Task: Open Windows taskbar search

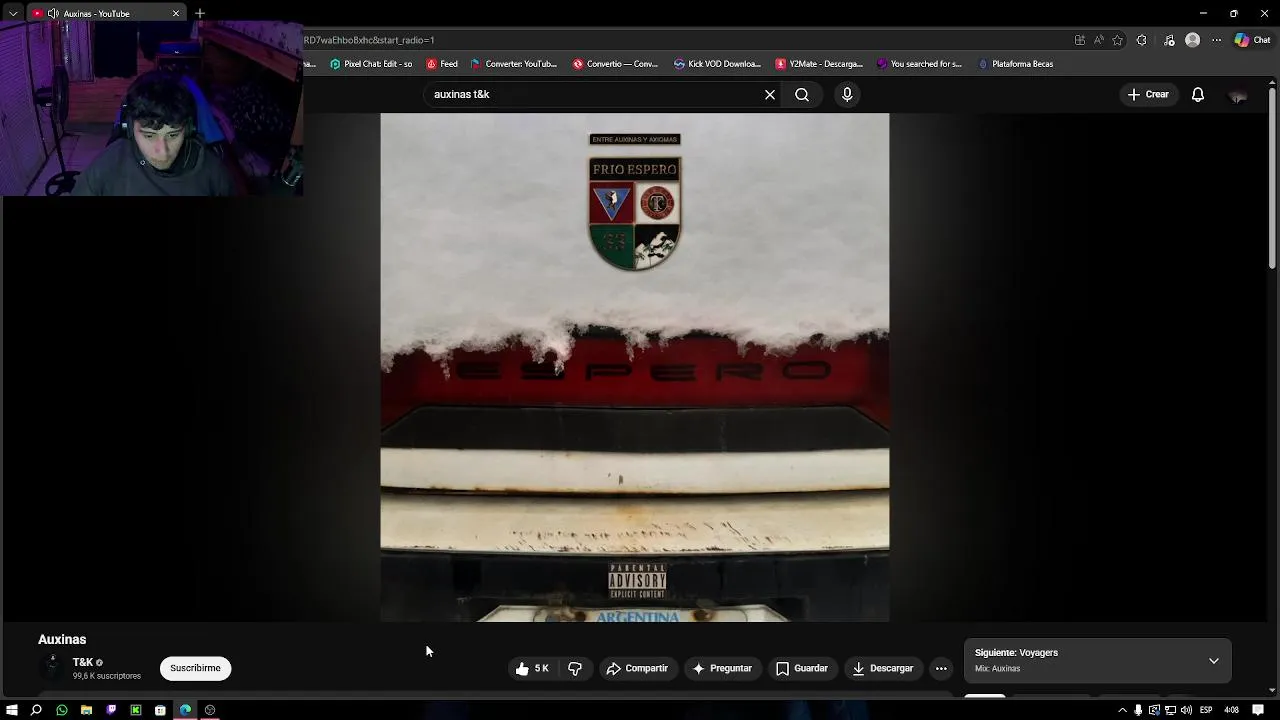Action: (x=36, y=710)
